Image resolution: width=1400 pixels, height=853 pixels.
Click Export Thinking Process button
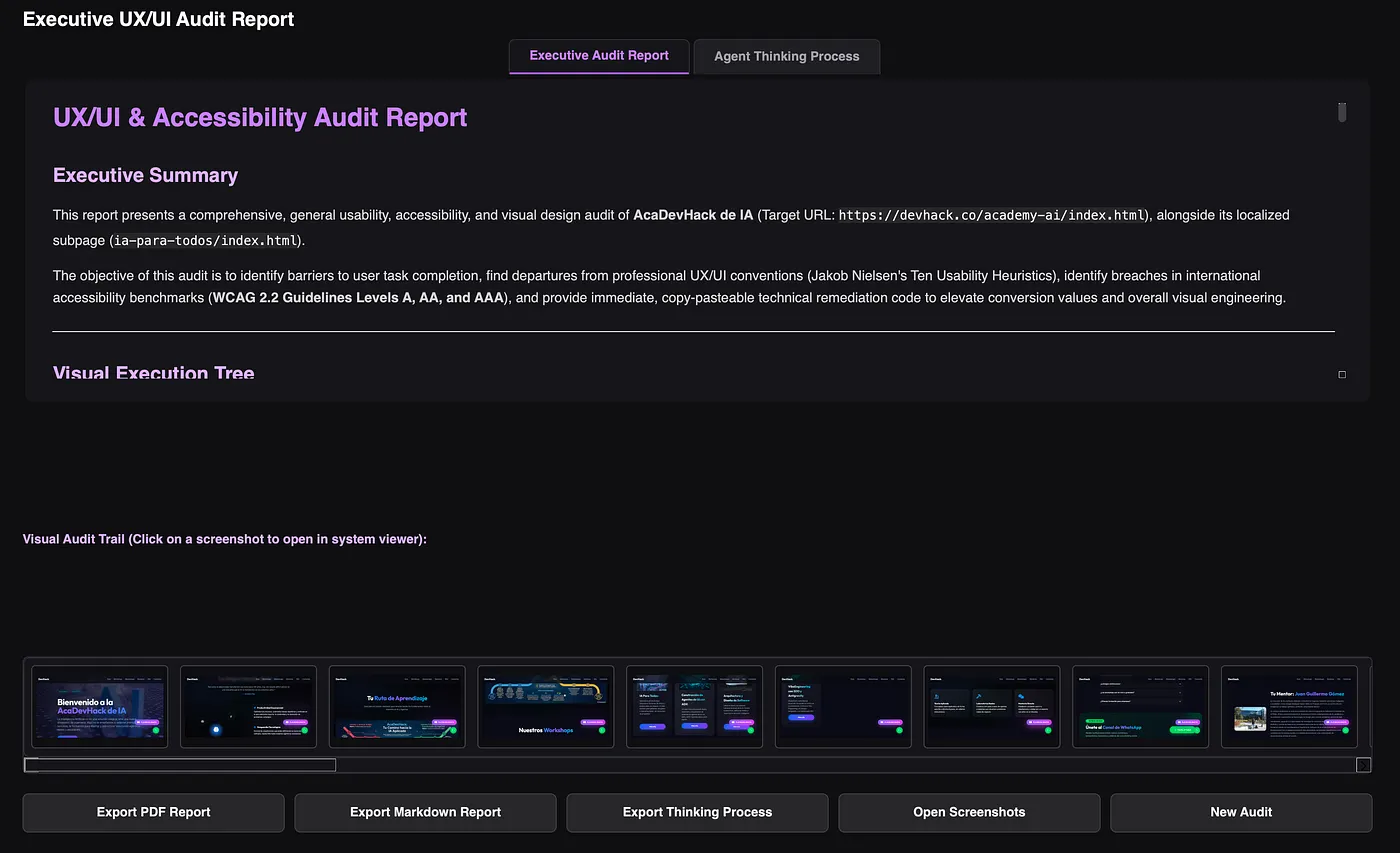pos(697,812)
